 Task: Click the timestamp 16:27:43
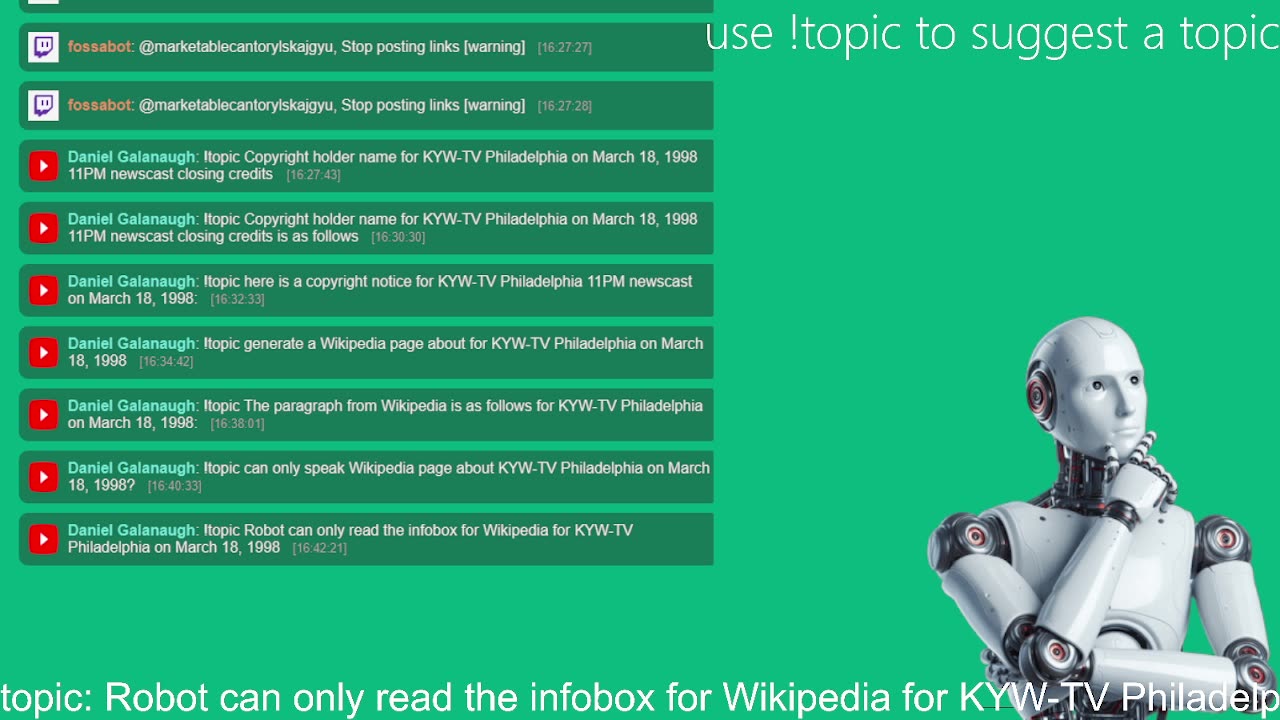click(313, 175)
